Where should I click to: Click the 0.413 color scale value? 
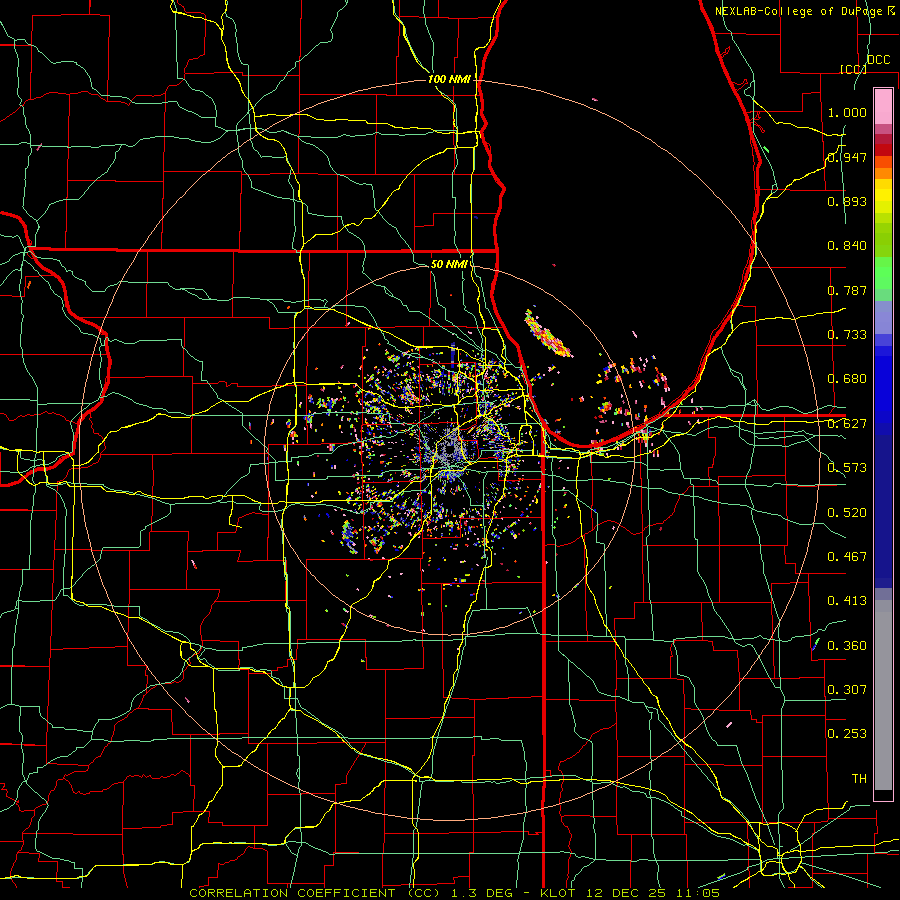[x=847, y=601]
